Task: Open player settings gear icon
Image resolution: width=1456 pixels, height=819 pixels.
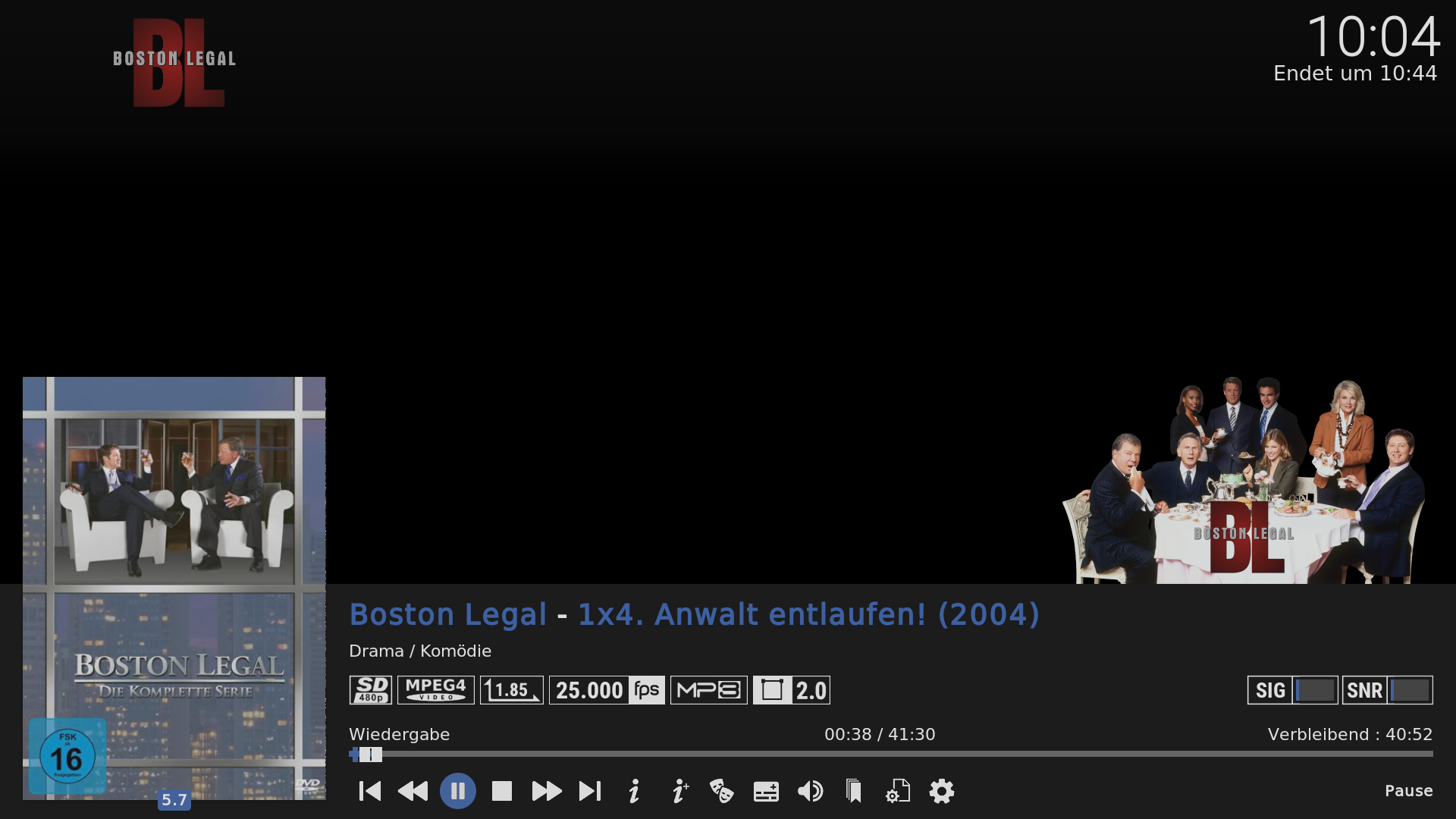Action: (x=942, y=791)
